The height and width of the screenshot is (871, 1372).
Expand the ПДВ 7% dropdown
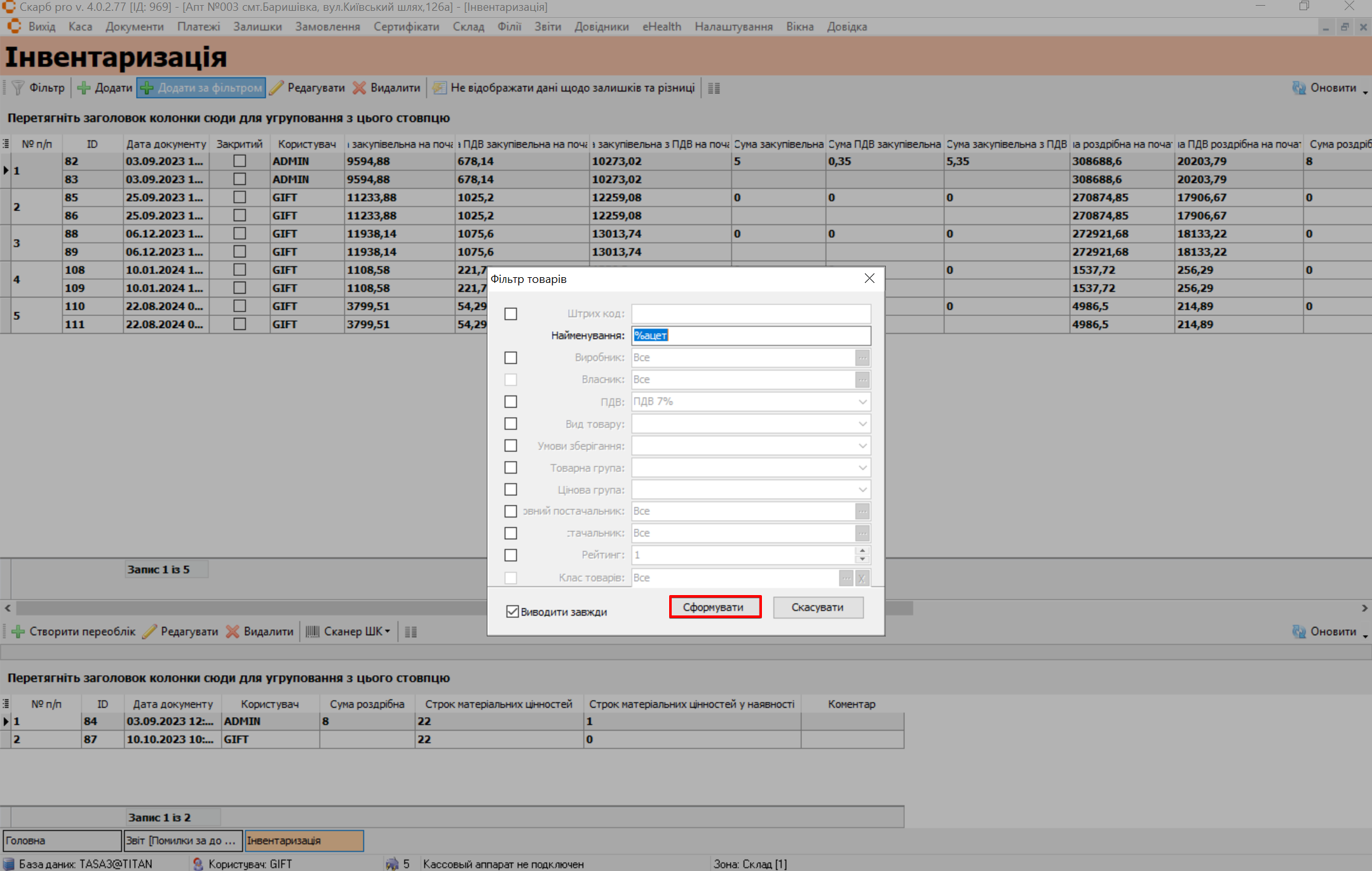(x=862, y=402)
